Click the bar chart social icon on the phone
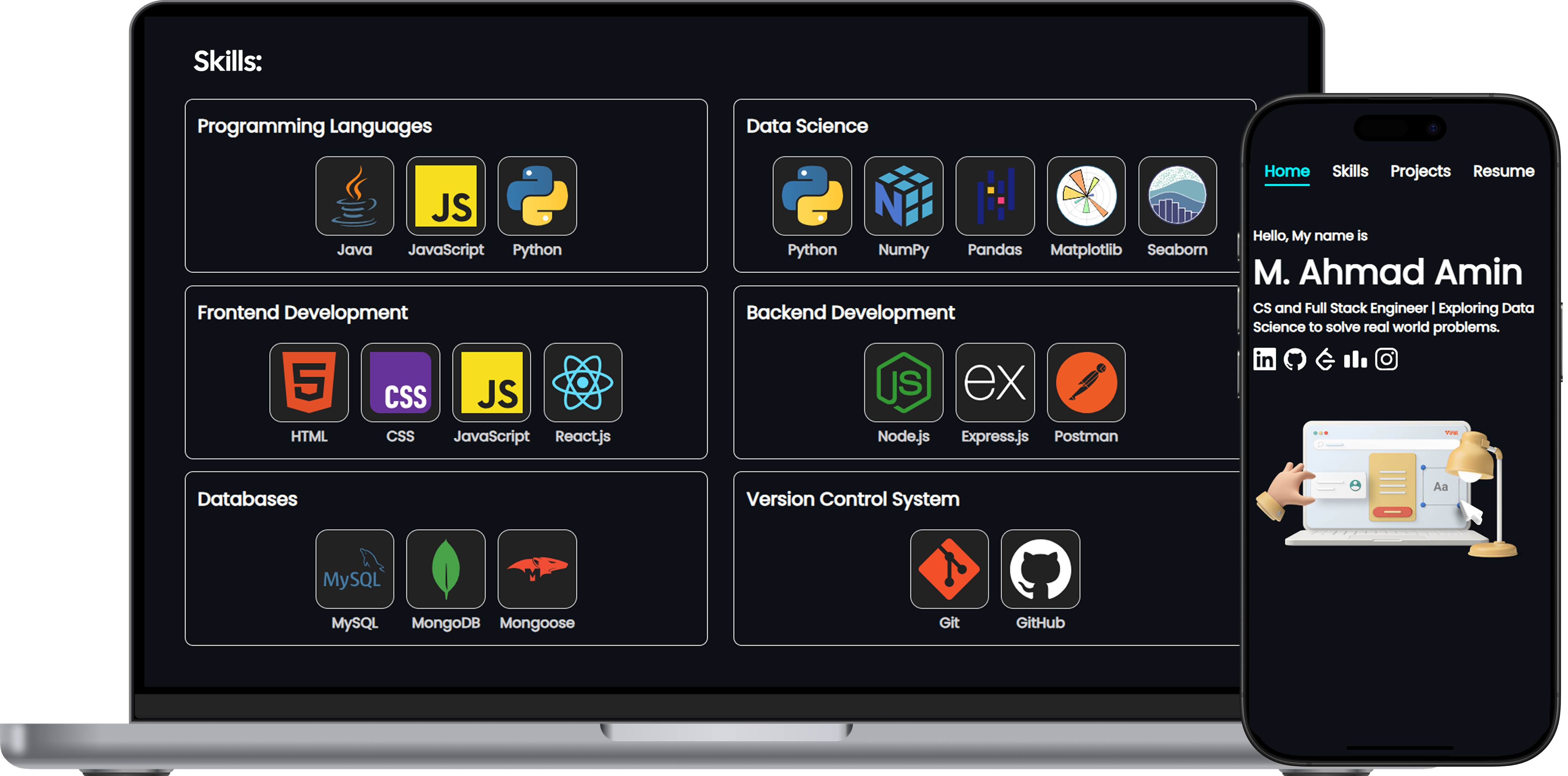 pyautogui.click(x=1356, y=359)
